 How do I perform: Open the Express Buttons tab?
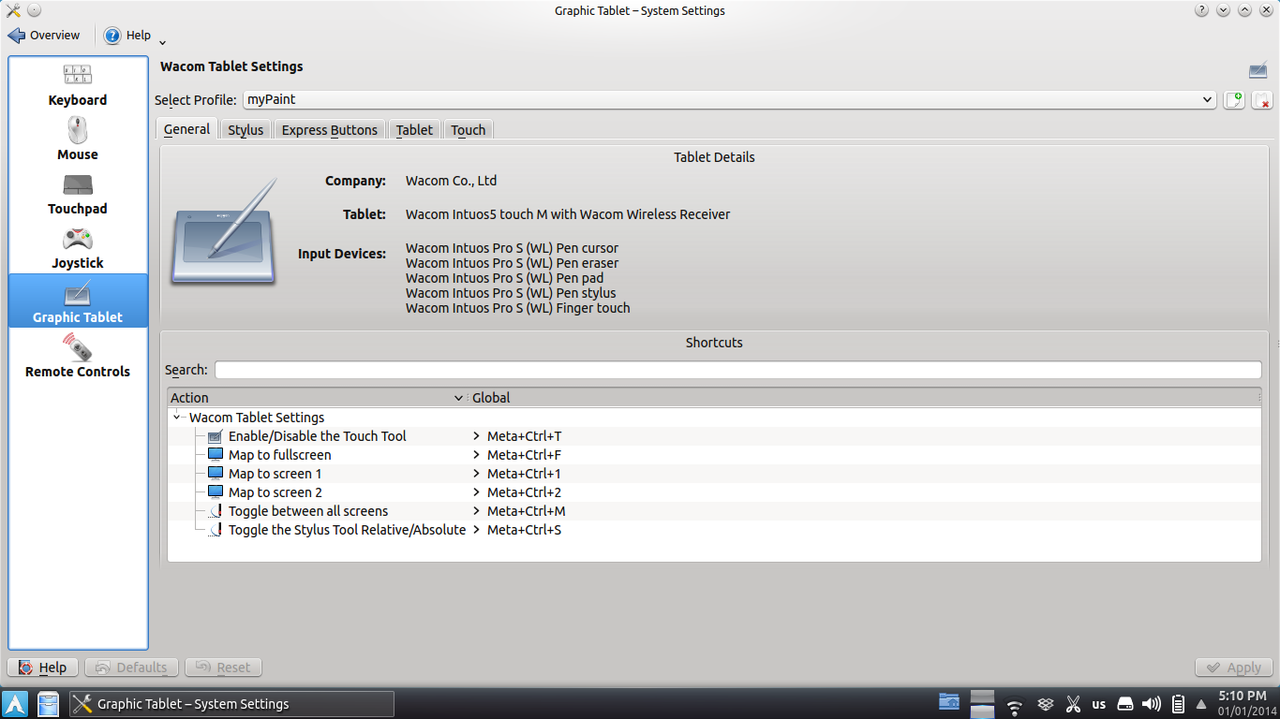(330, 130)
